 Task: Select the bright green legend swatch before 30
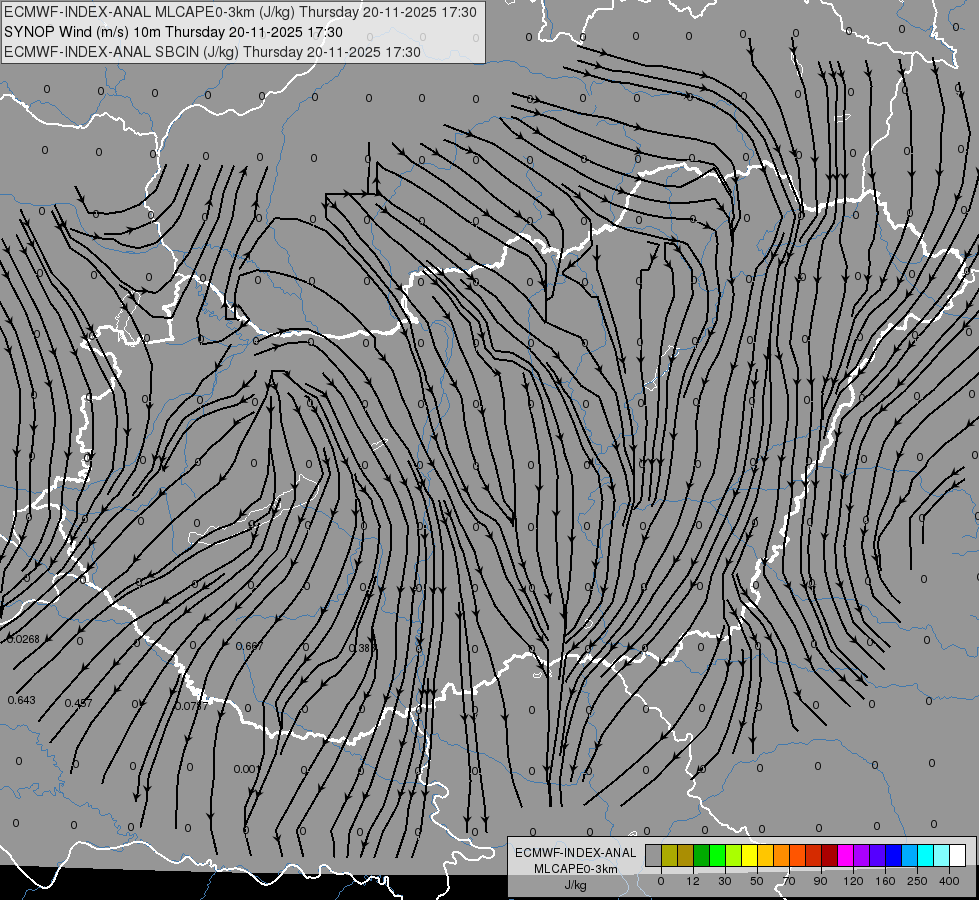point(717,855)
